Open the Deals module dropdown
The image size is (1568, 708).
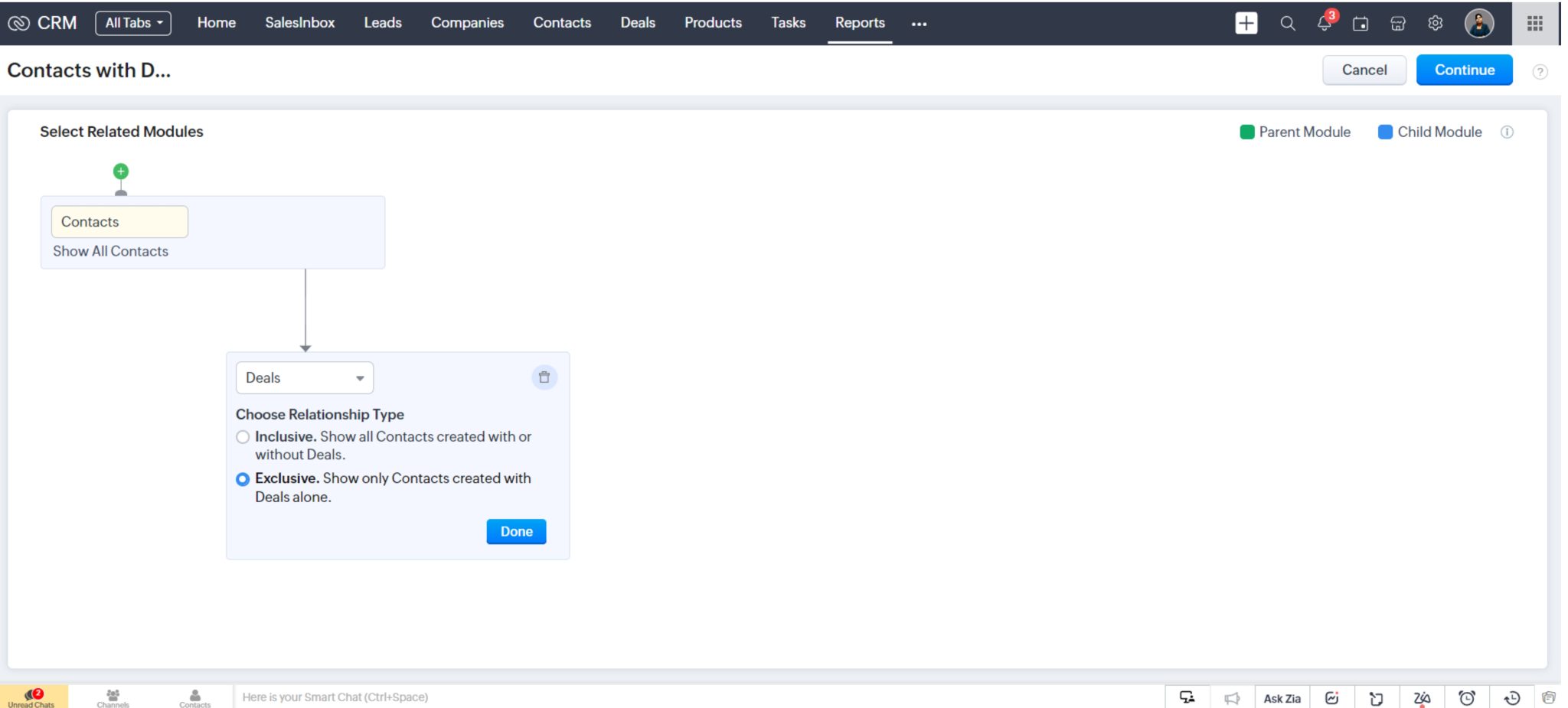coord(304,377)
